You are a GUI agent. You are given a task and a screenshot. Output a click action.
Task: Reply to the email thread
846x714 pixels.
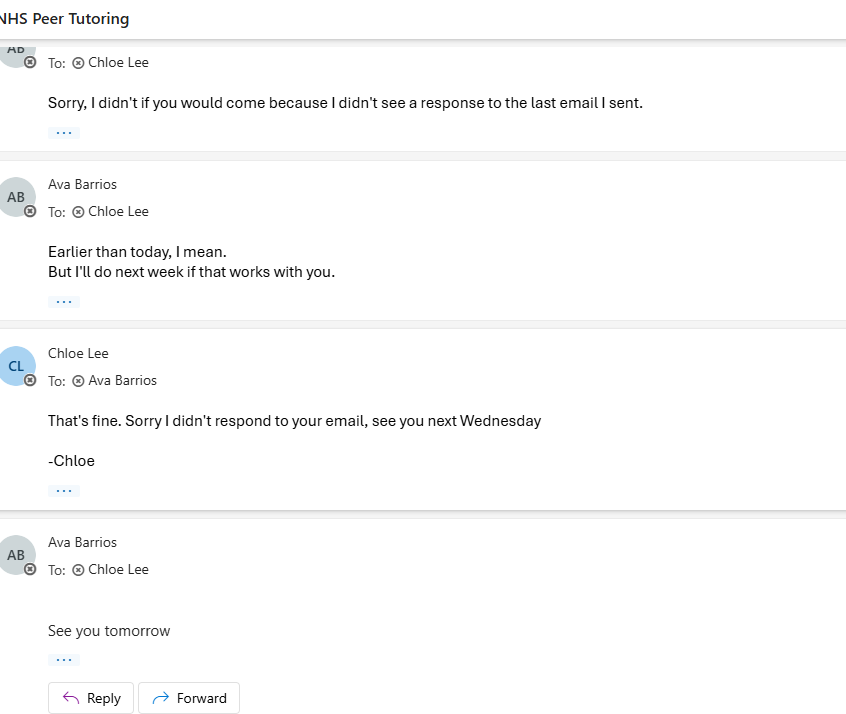point(91,698)
